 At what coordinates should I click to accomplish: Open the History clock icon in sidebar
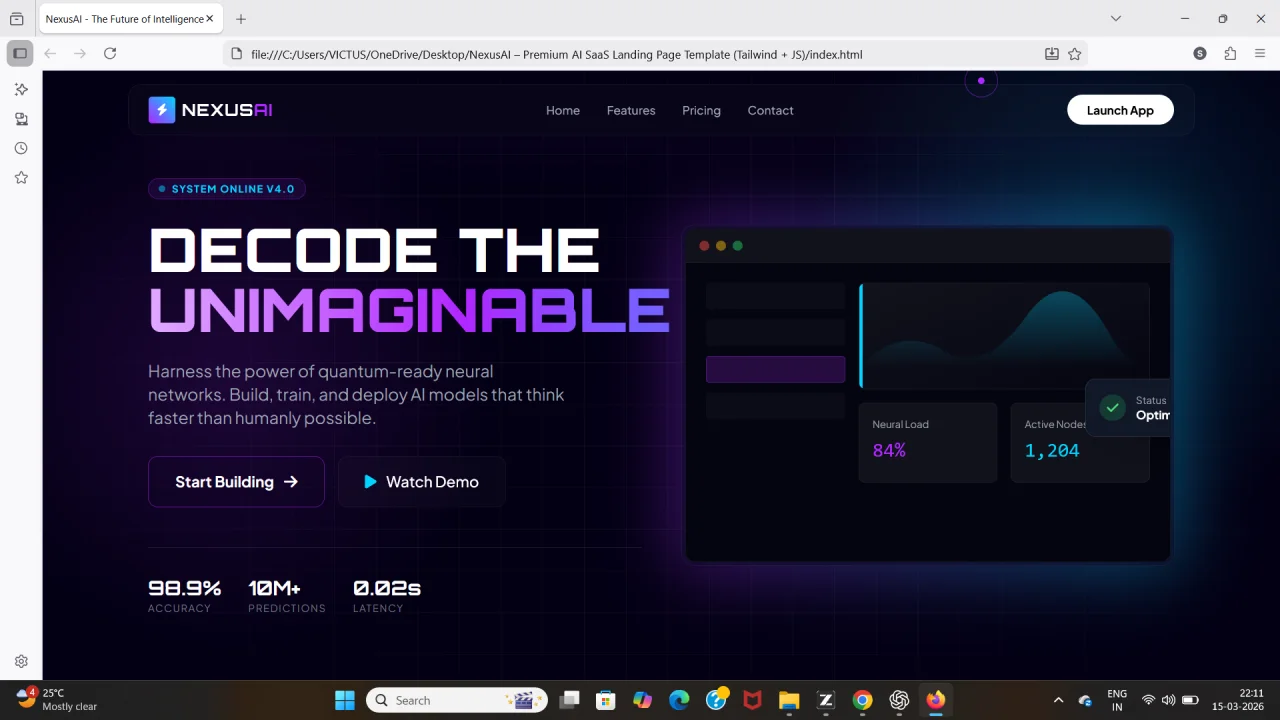pos(21,148)
